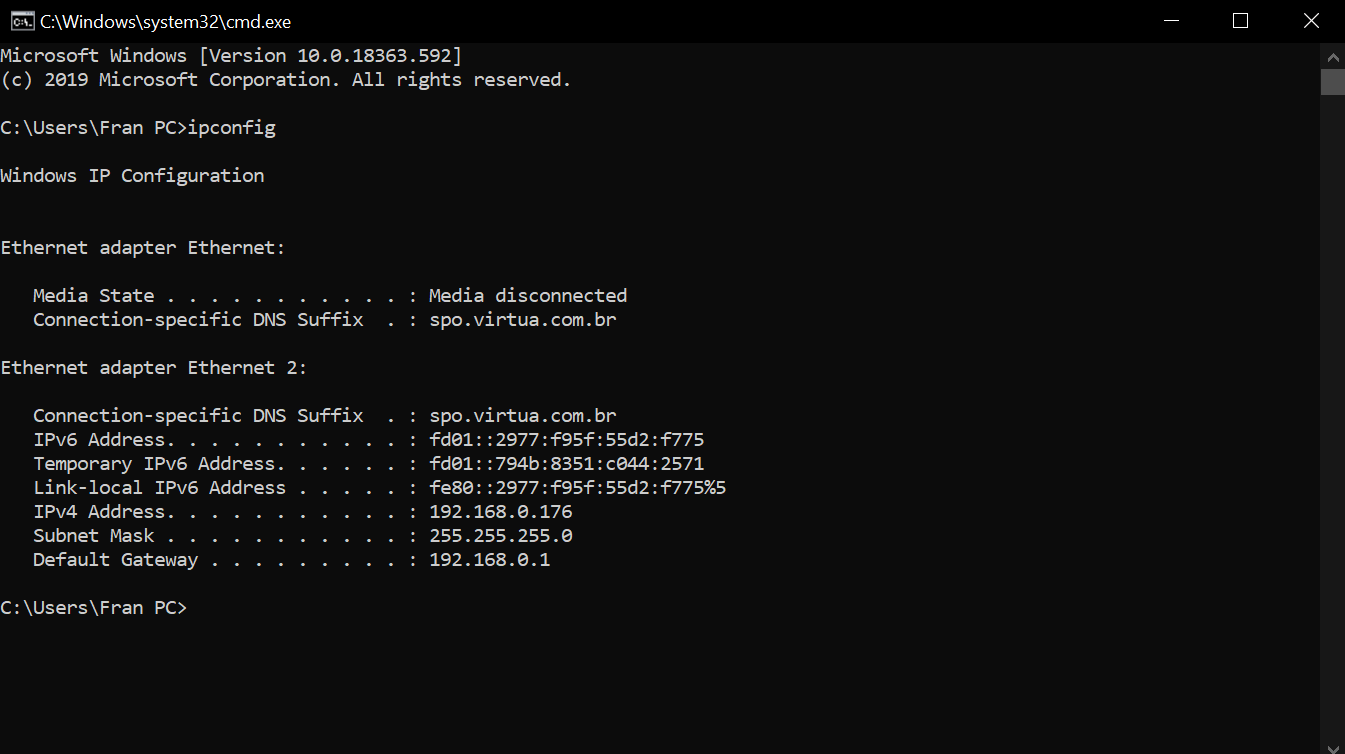Click the Link-local IPv6 Address value

point(578,488)
